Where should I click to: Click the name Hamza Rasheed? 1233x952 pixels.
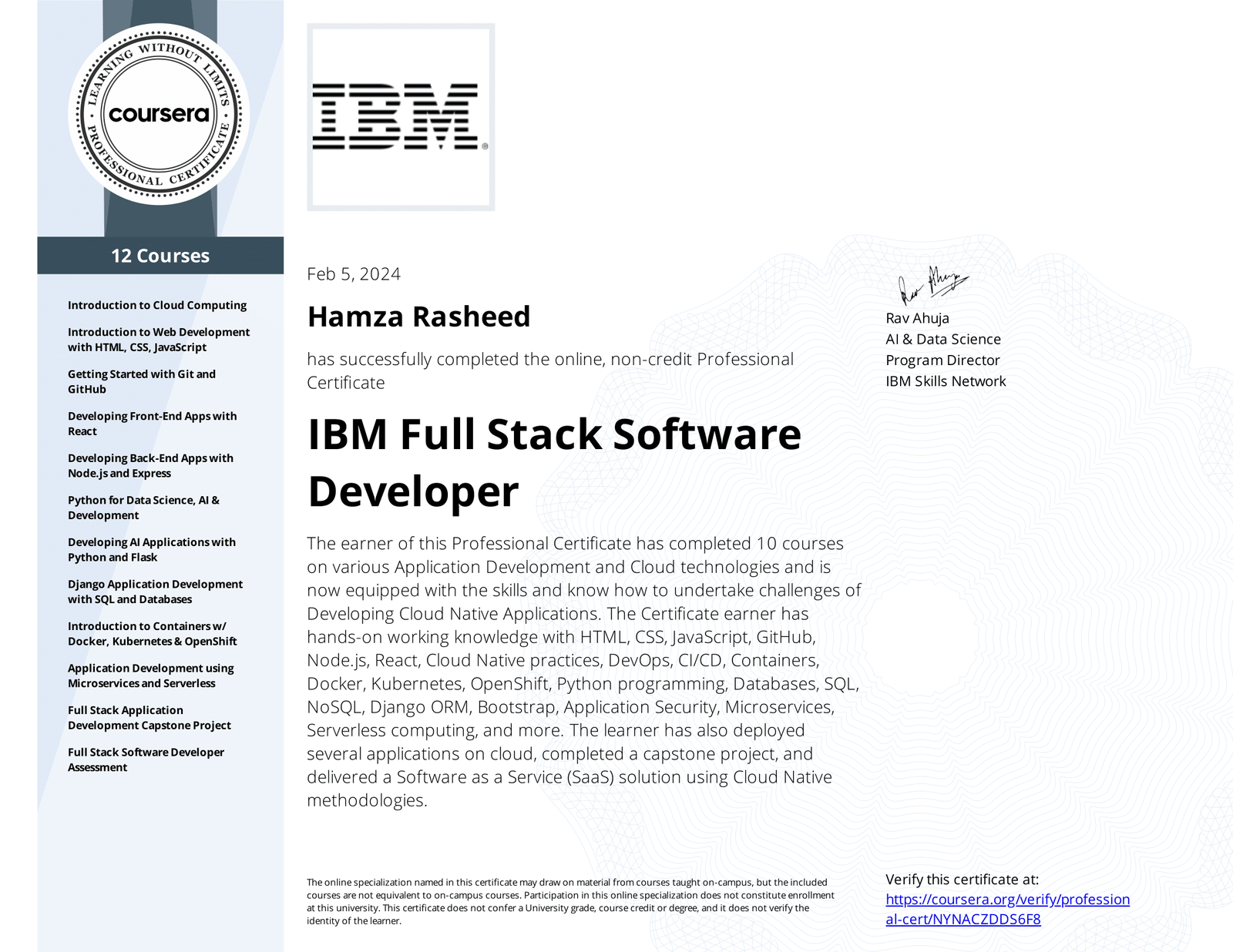pos(418,317)
